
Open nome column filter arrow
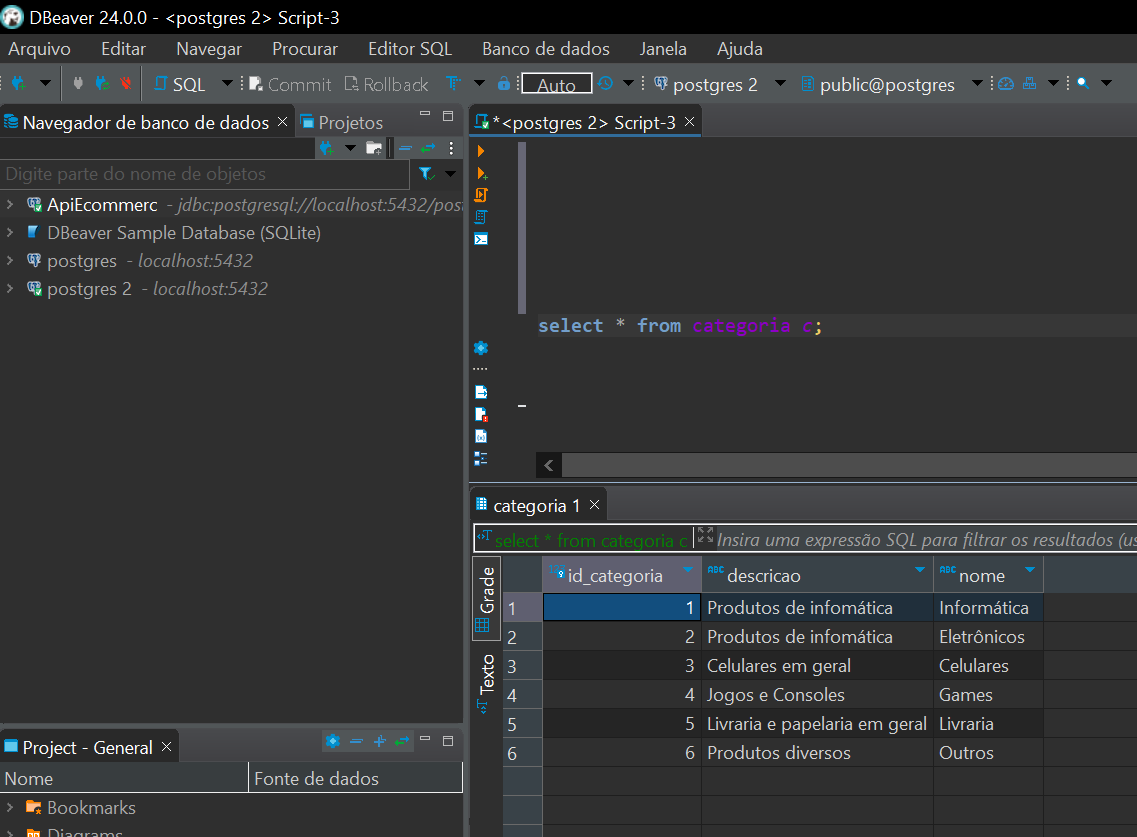[x=1030, y=569]
